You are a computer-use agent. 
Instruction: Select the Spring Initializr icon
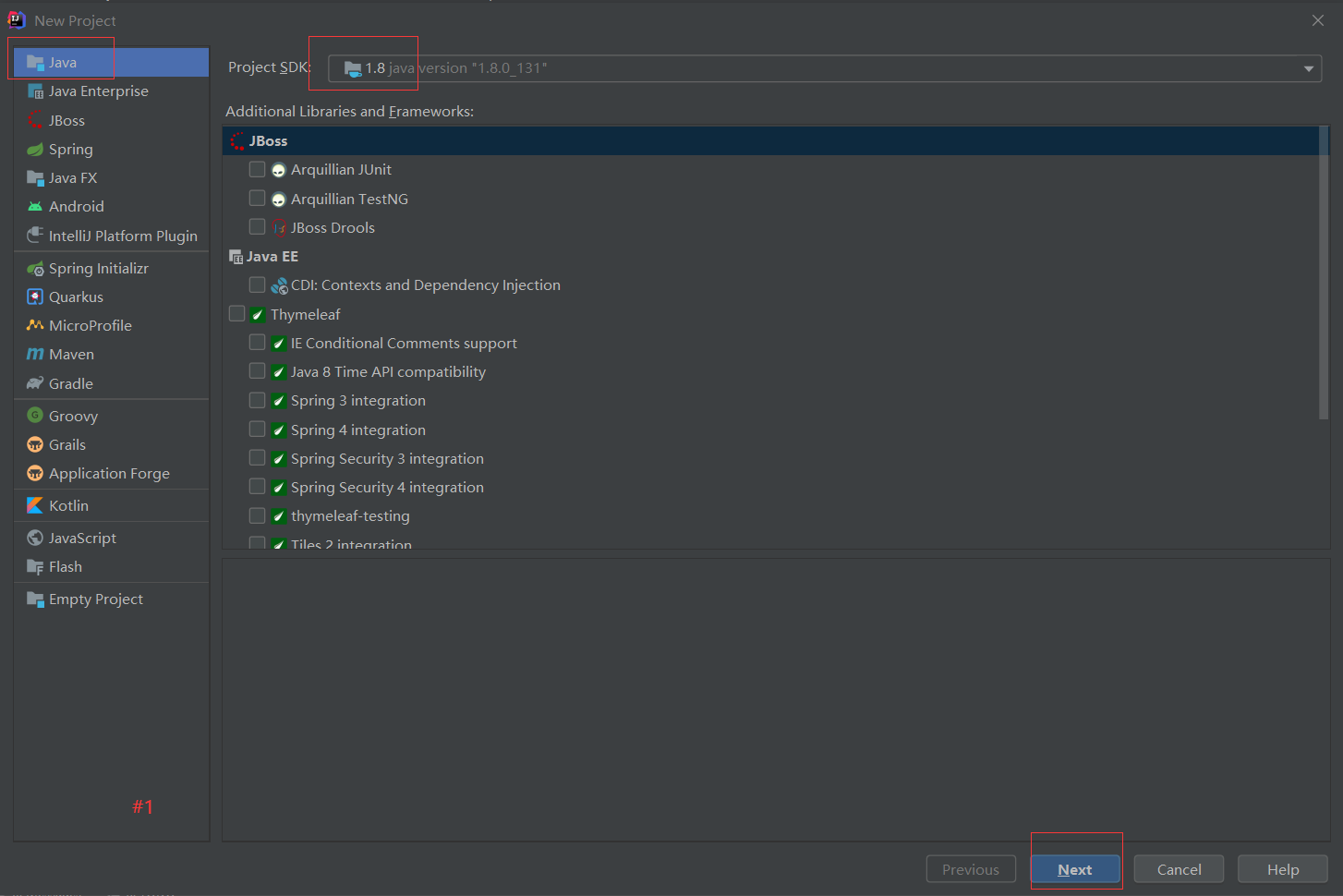pos(36,268)
